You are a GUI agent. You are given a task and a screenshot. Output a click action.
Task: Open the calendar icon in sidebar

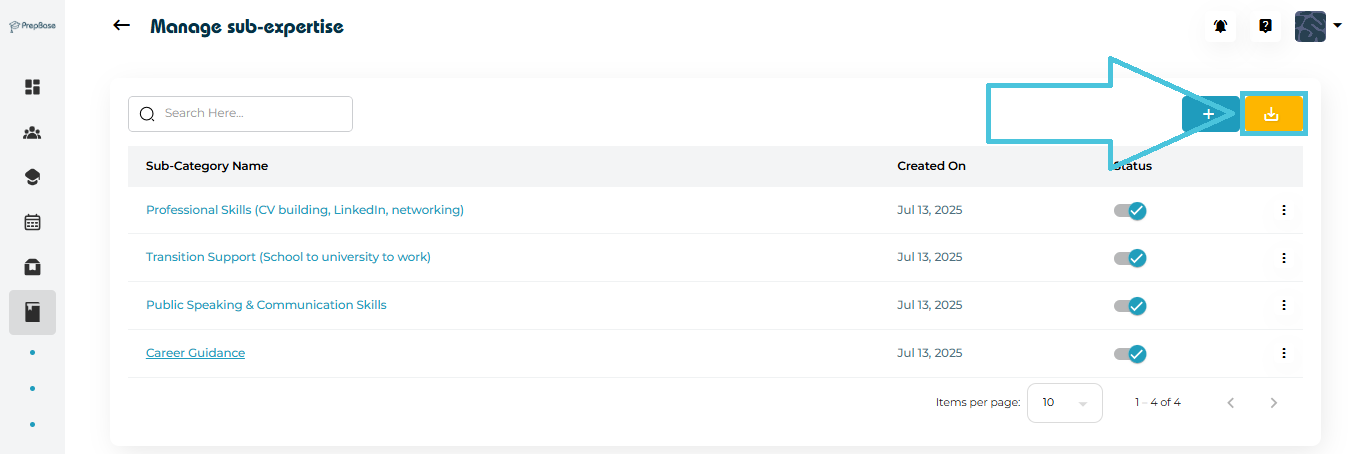[32, 222]
